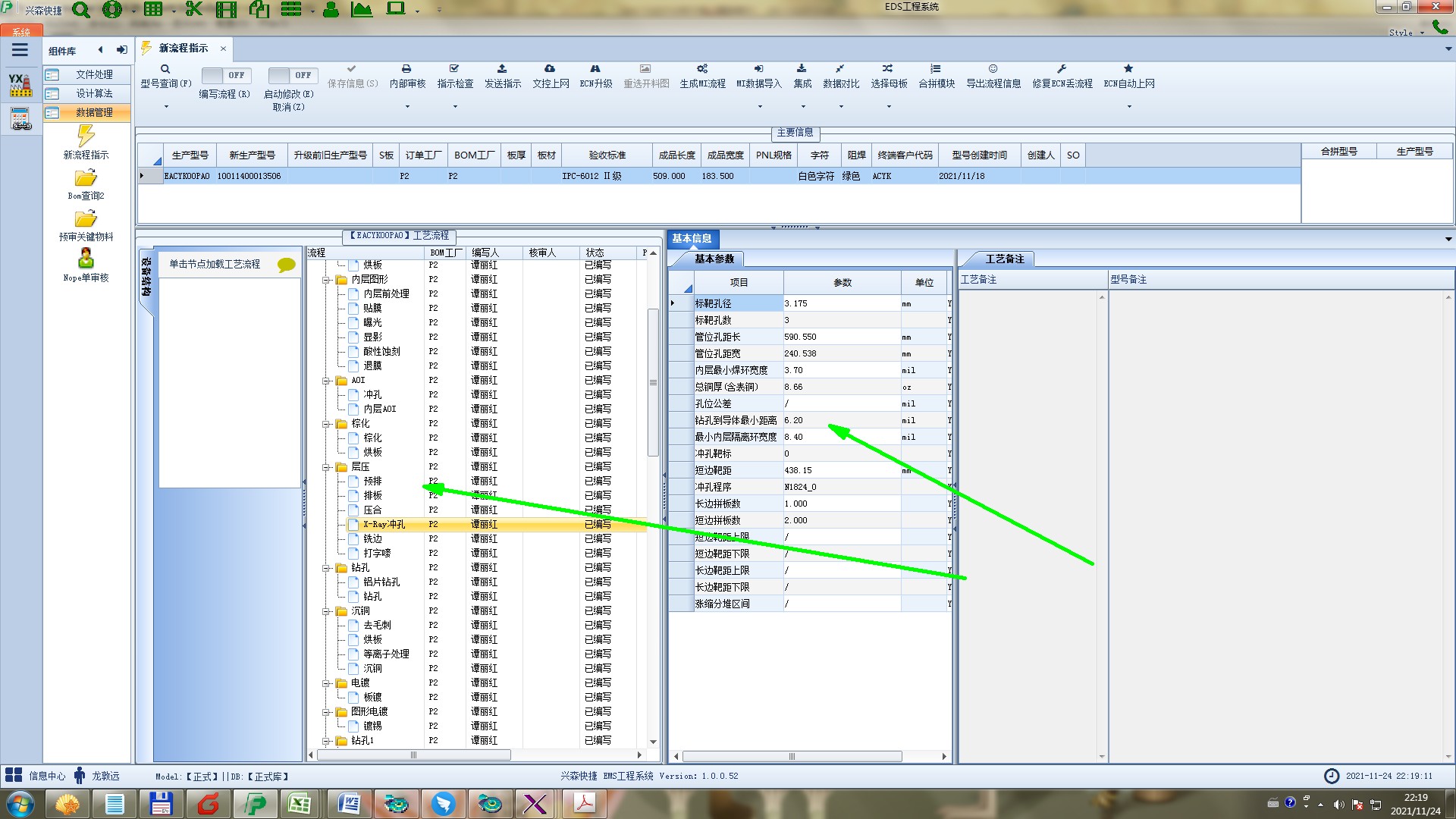1456x819 pixels.
Task: Open Excel from the Windows taskbar
Action: point(300,804)
